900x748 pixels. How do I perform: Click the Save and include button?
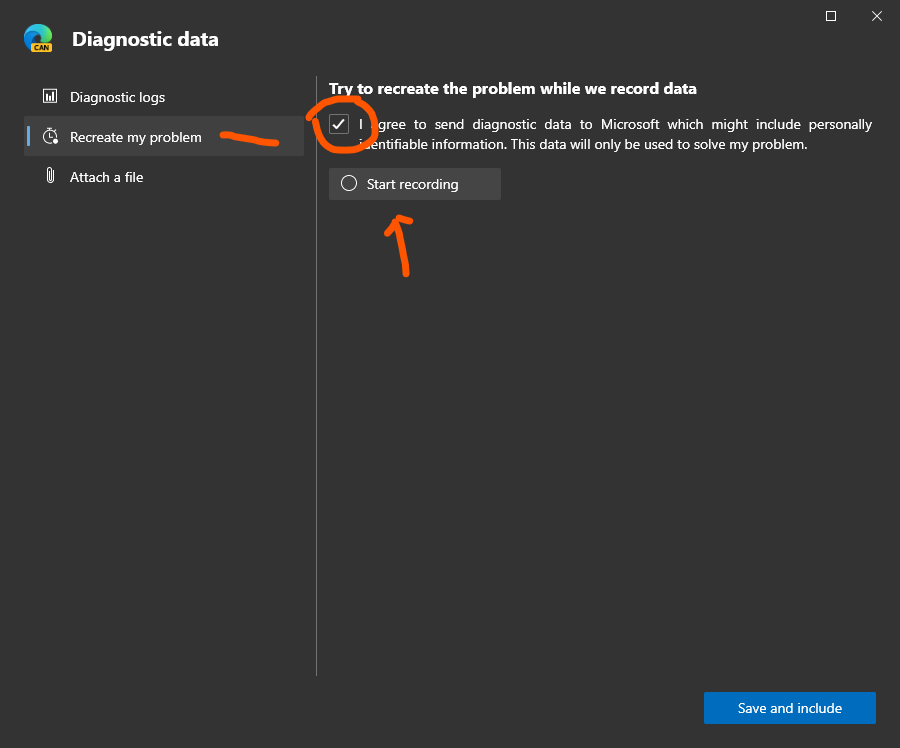click(x=789, y=708)
